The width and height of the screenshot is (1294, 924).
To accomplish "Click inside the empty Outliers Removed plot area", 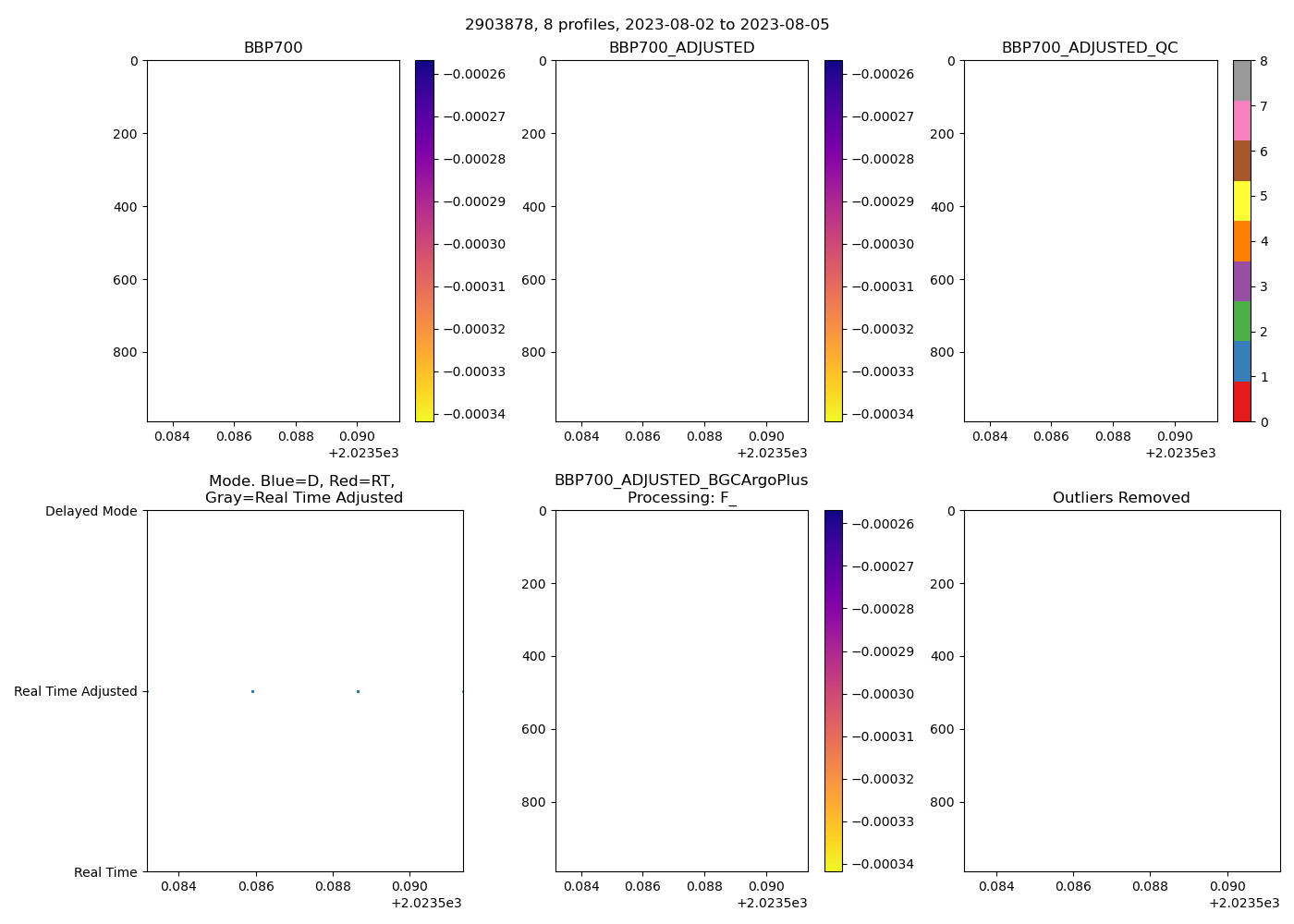I will pos(1121,690).
